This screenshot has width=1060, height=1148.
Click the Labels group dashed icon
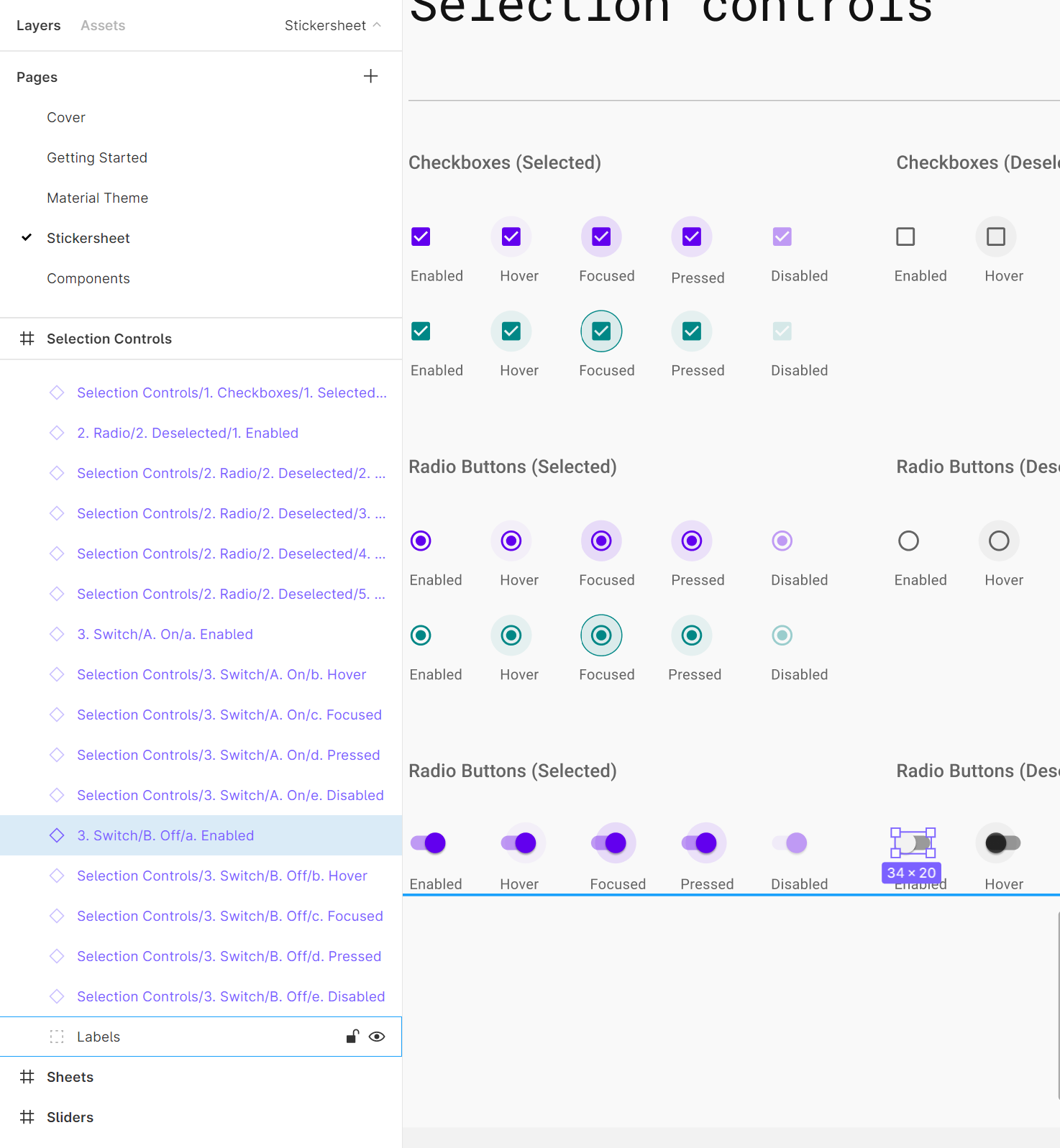coord(57,1037)
